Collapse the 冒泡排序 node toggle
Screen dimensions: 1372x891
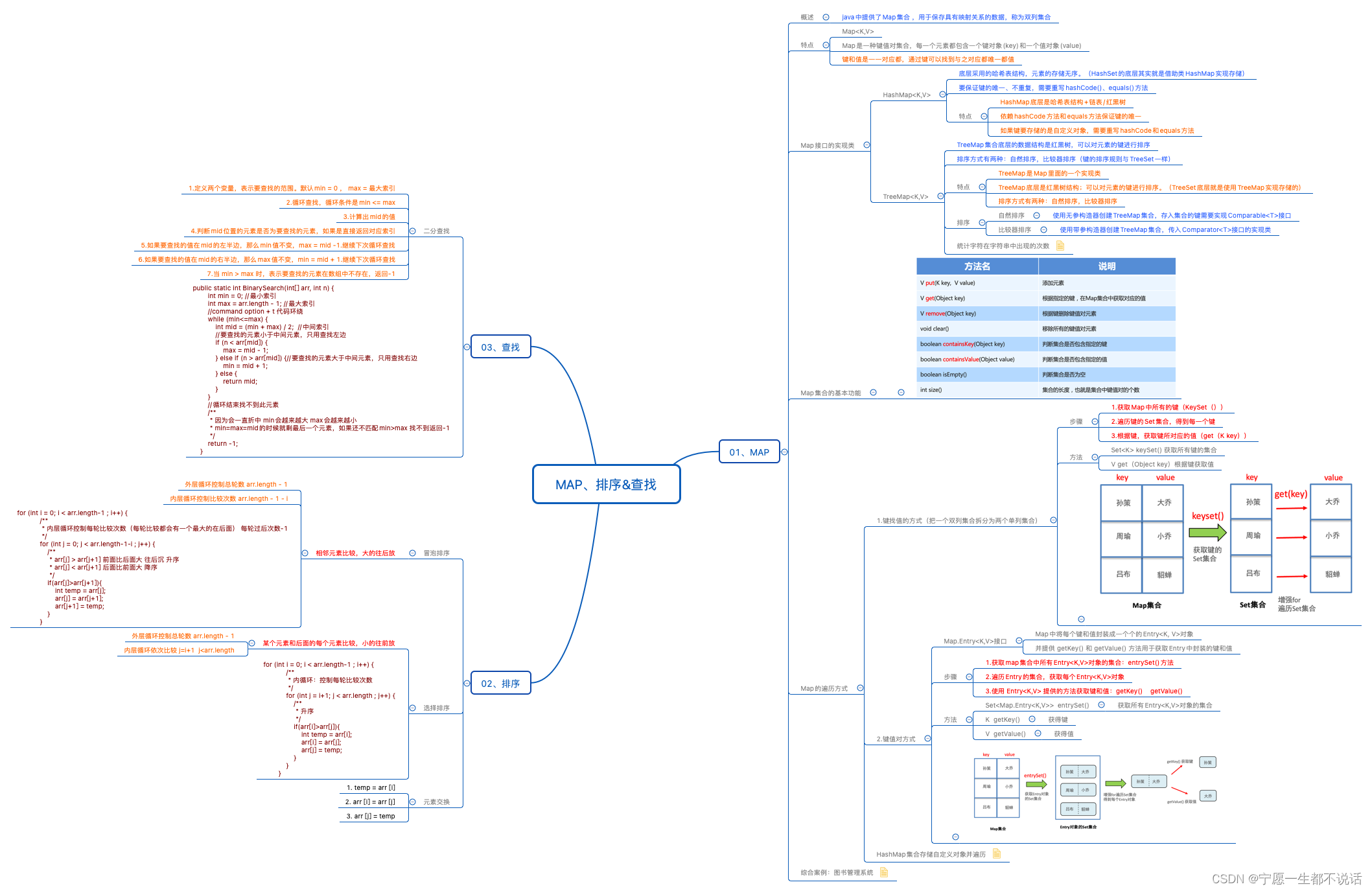click(x=412, y=553)
